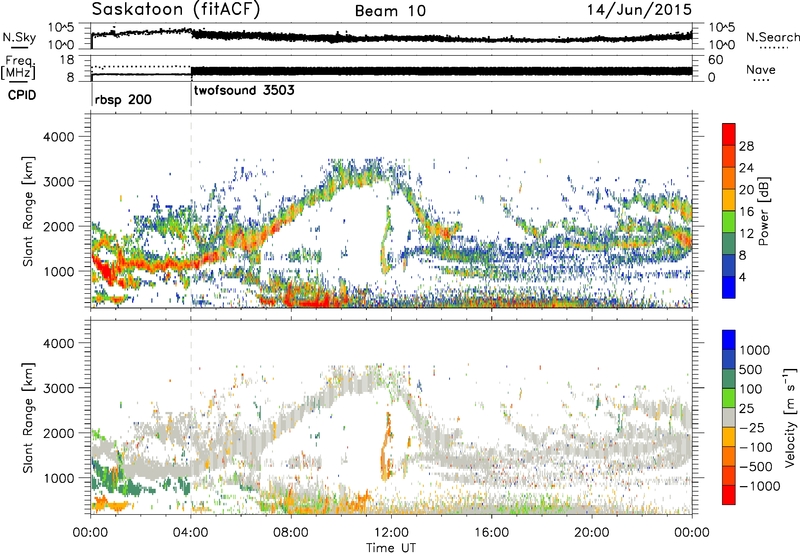The width and height of the screenshot is (800, 554).
Task: Click the 'N.Search' legend label
Action: click(x=772, y=37)
